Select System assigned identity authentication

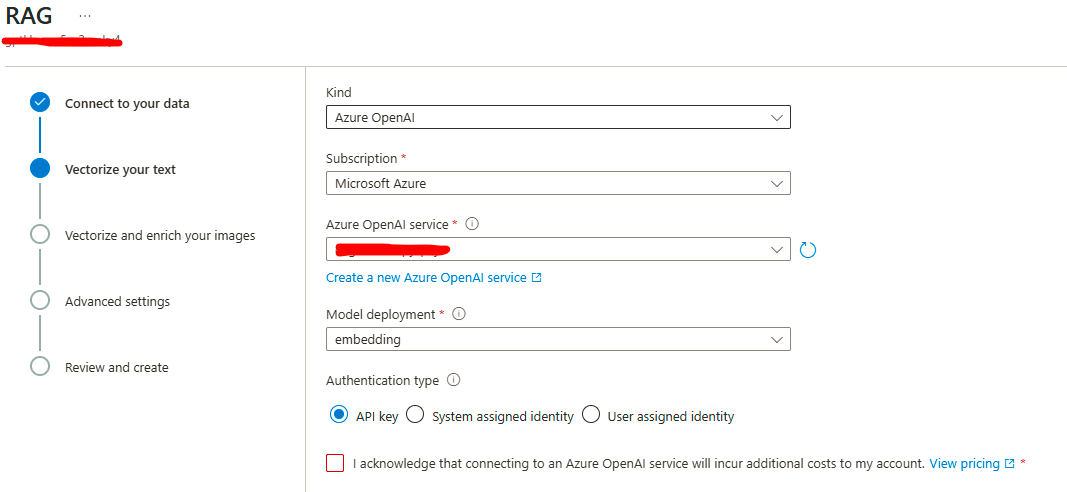point(415,414)
